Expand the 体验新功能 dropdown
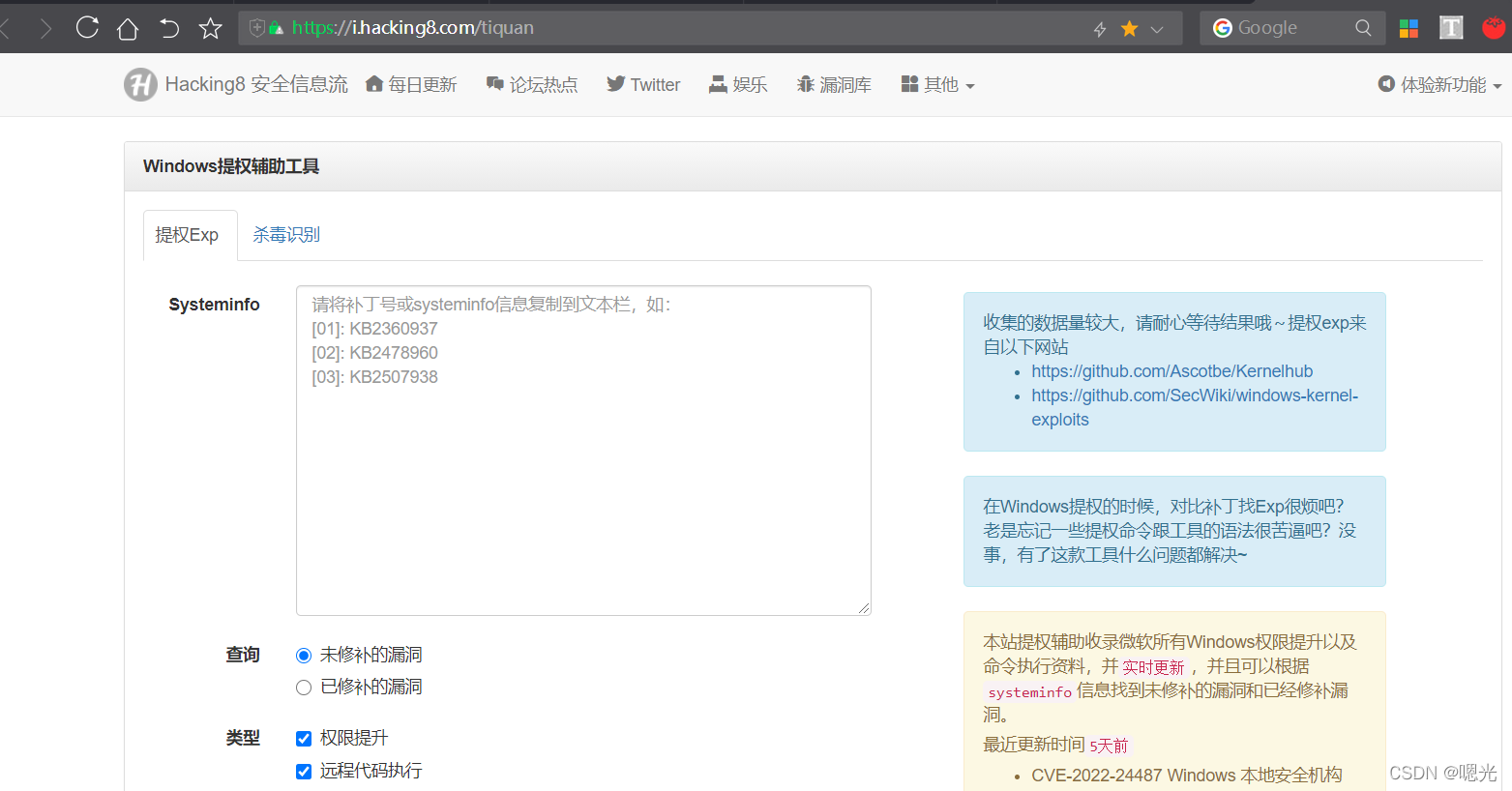Viewport: 1512px width, 791px height. point(1439,85)
